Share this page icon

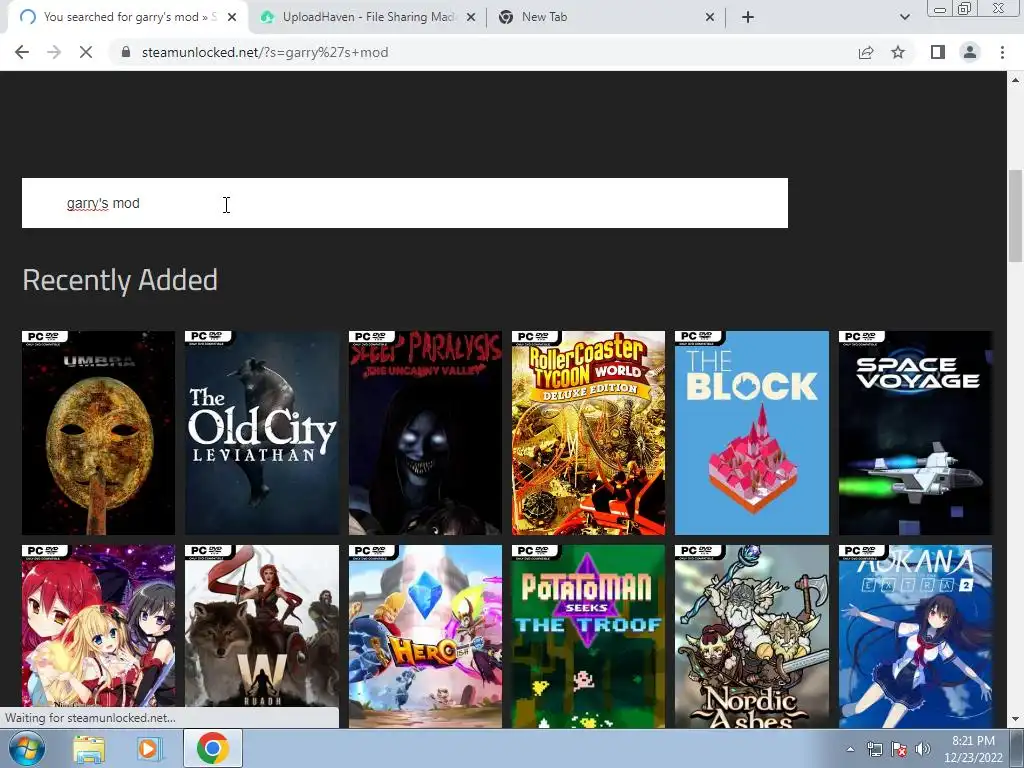tap(866, 52)
